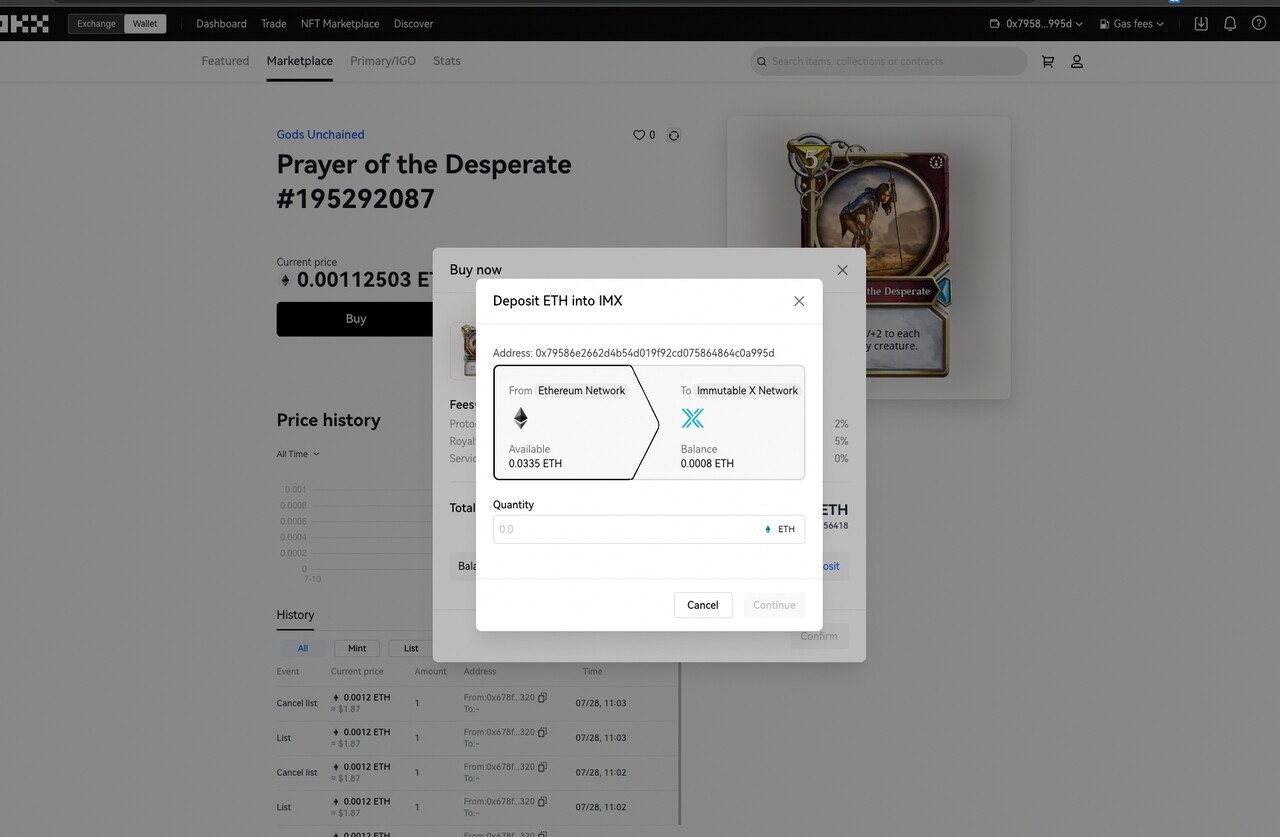Image resolution: width=1280 pixels, height=837 pixels.
Task: Switch to the Featured tab
Action: [225, 61]
